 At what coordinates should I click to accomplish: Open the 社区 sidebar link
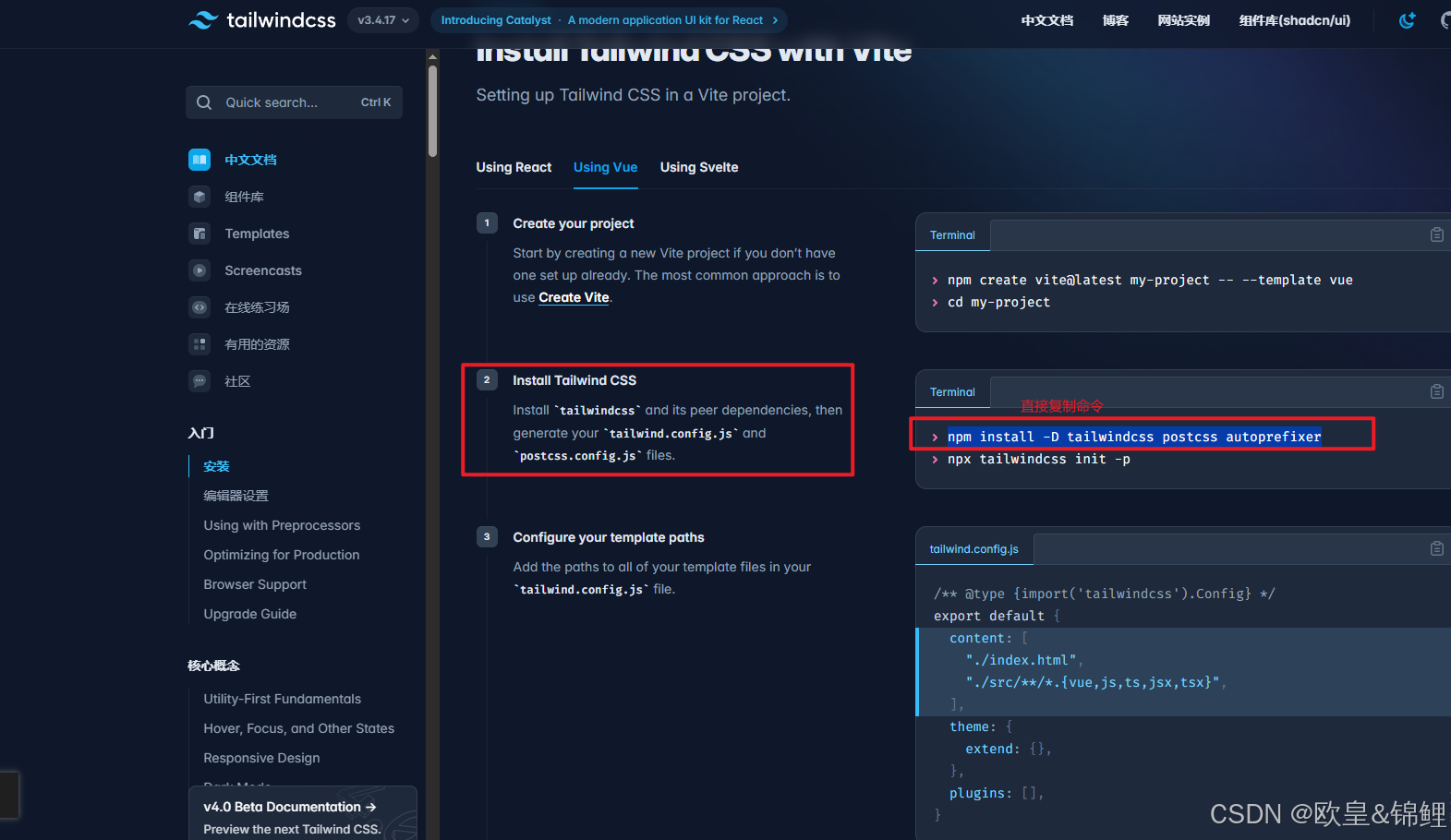click(237, 381)
